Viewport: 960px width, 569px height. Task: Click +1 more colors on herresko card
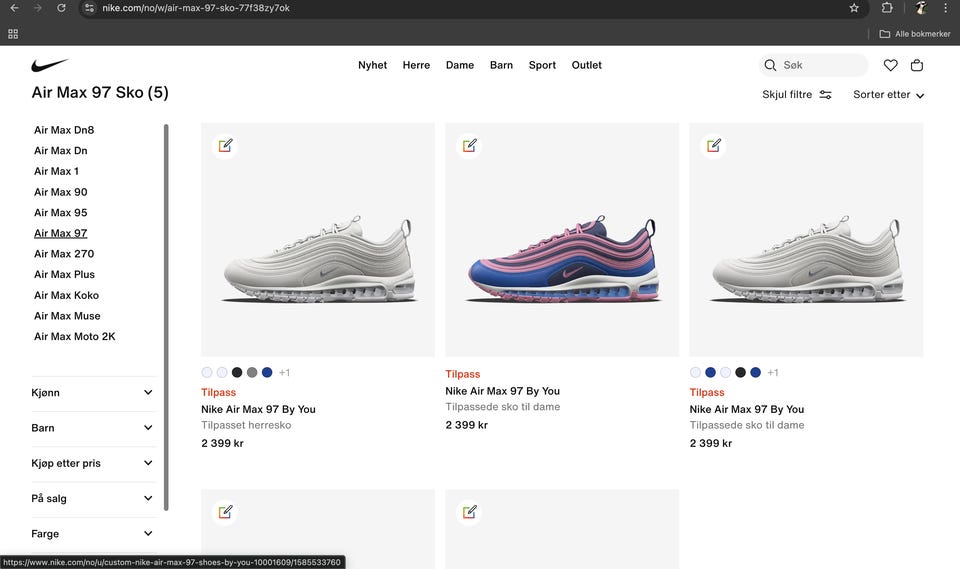point(285,372)
